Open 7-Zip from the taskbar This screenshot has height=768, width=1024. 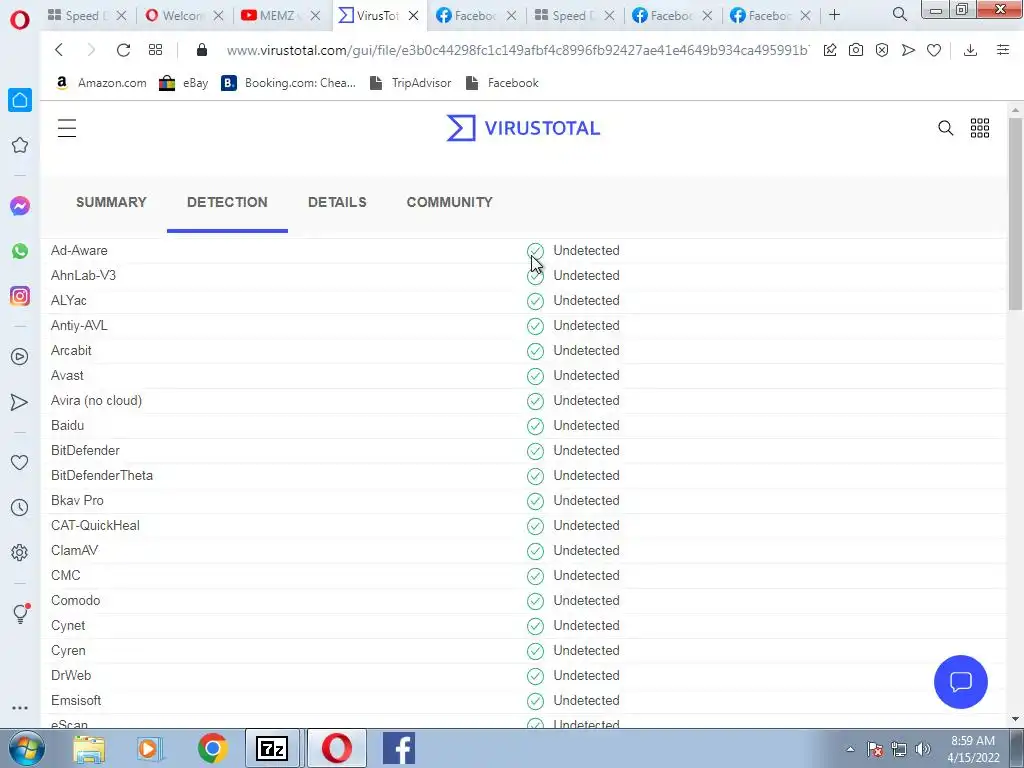[x=272, y=748]
